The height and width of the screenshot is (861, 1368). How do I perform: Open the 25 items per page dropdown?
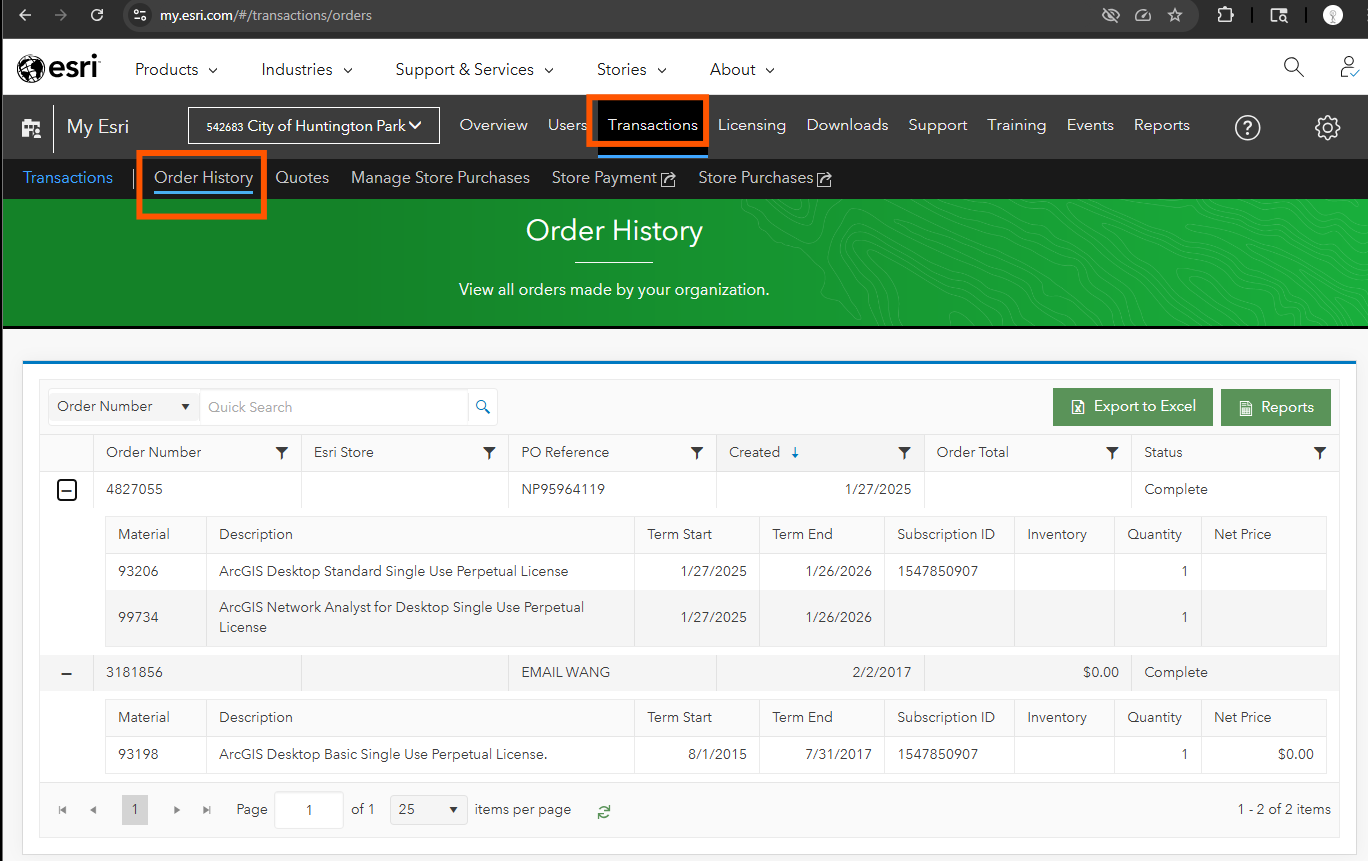(428, 809)
